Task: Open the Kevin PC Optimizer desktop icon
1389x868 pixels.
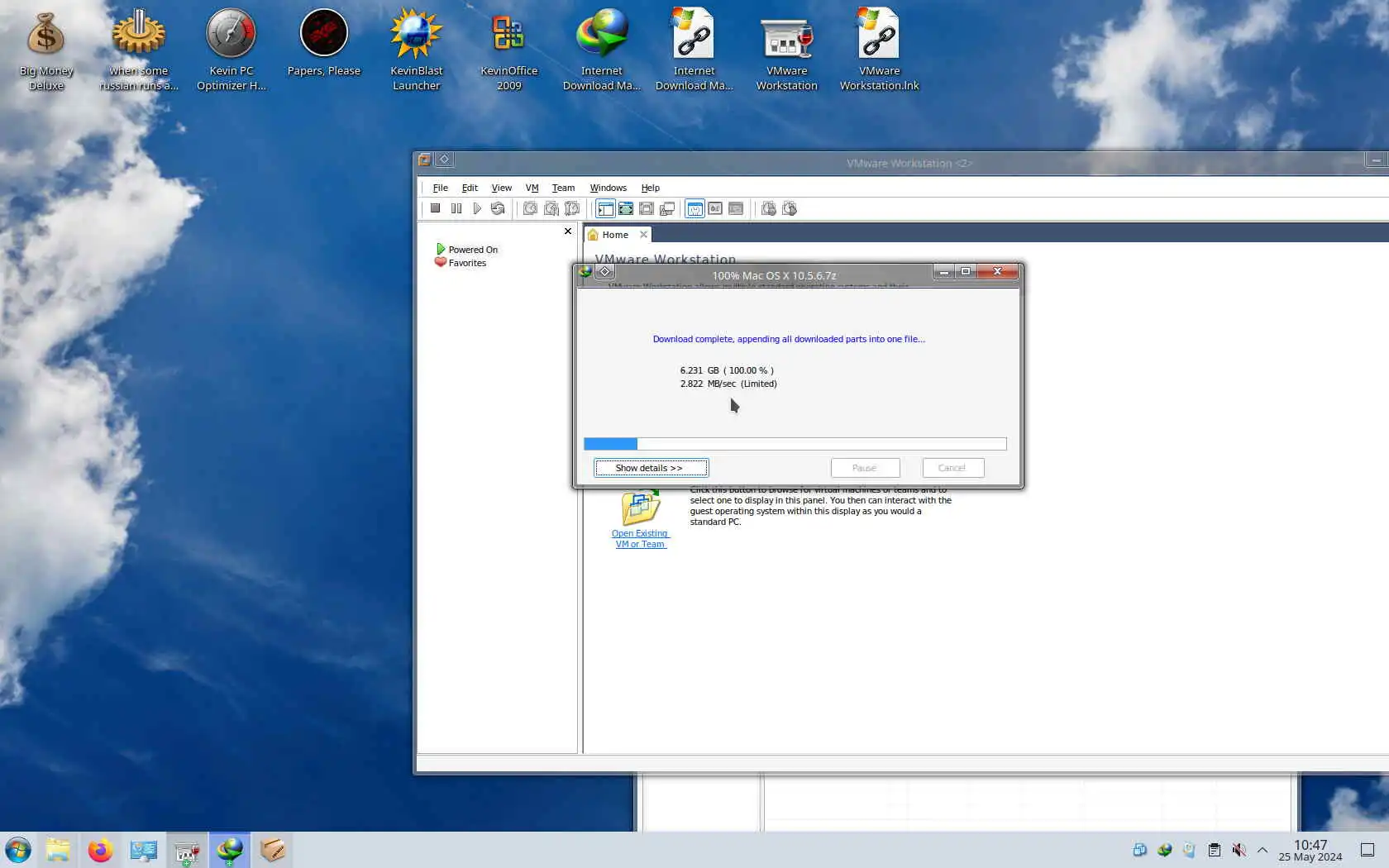Action: click(231, 51)
